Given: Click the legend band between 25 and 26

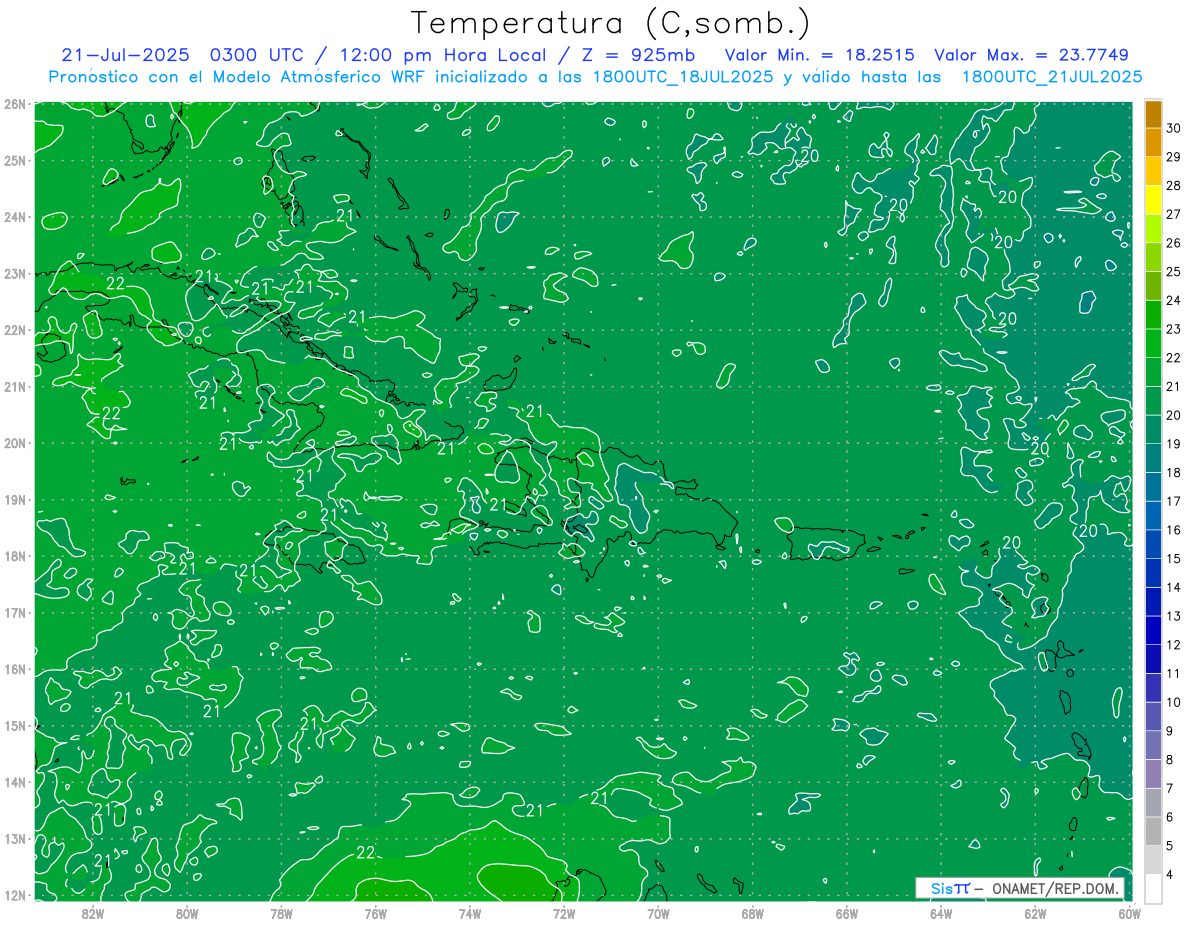Looking at the screenshot, I should 1153,257.
